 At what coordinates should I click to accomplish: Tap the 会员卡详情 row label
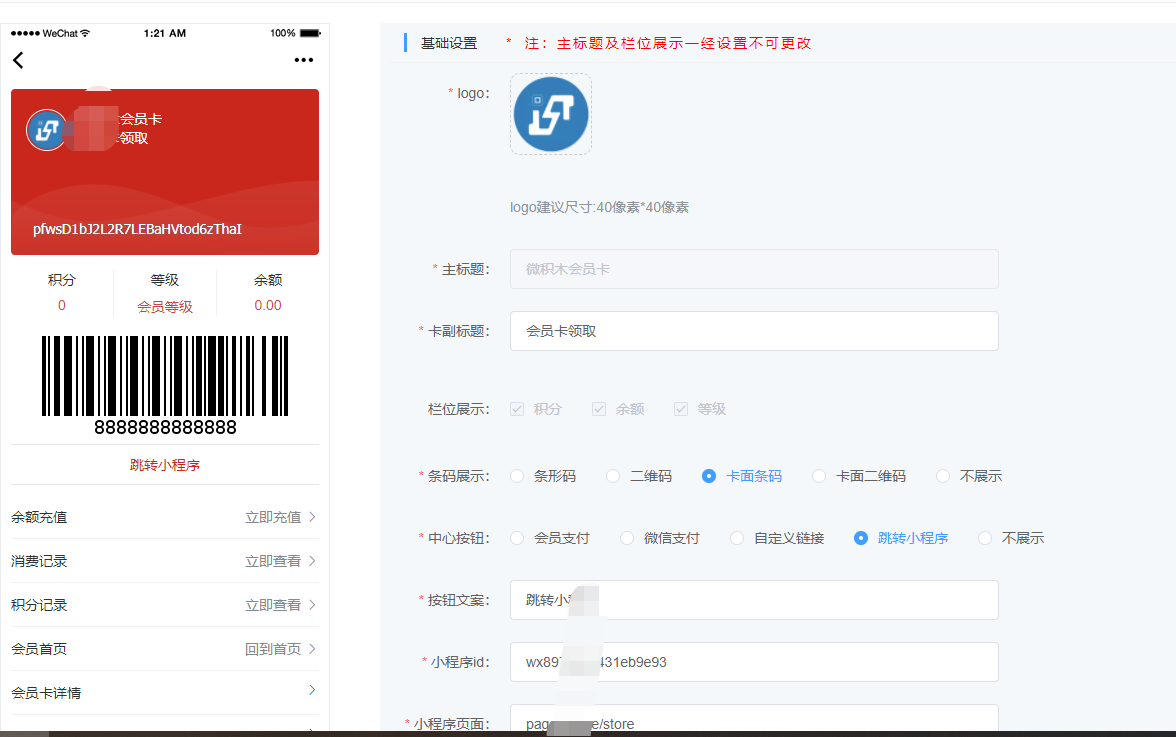click(x=46, y=693)
